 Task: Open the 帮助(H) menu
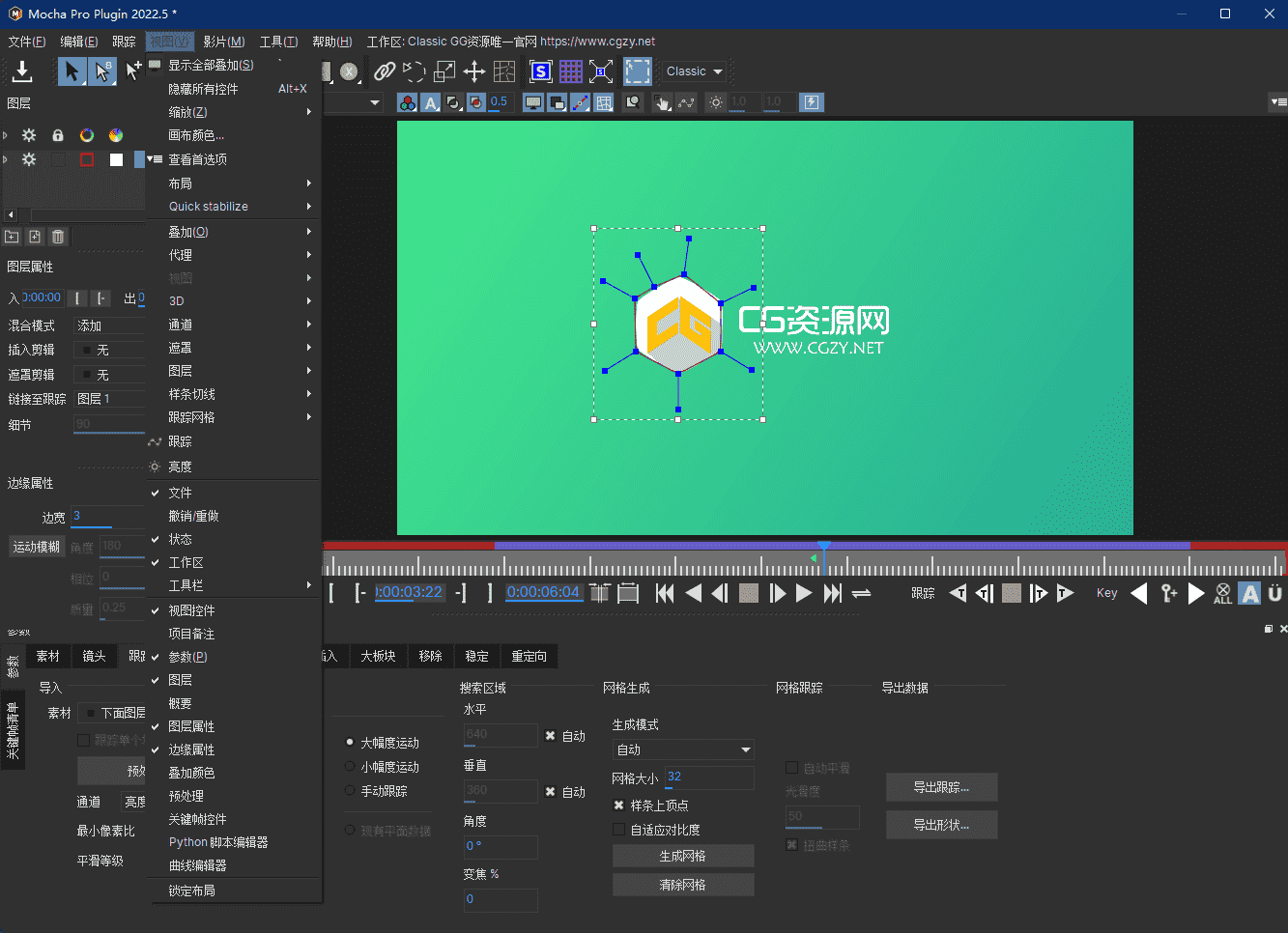point(331,42)
